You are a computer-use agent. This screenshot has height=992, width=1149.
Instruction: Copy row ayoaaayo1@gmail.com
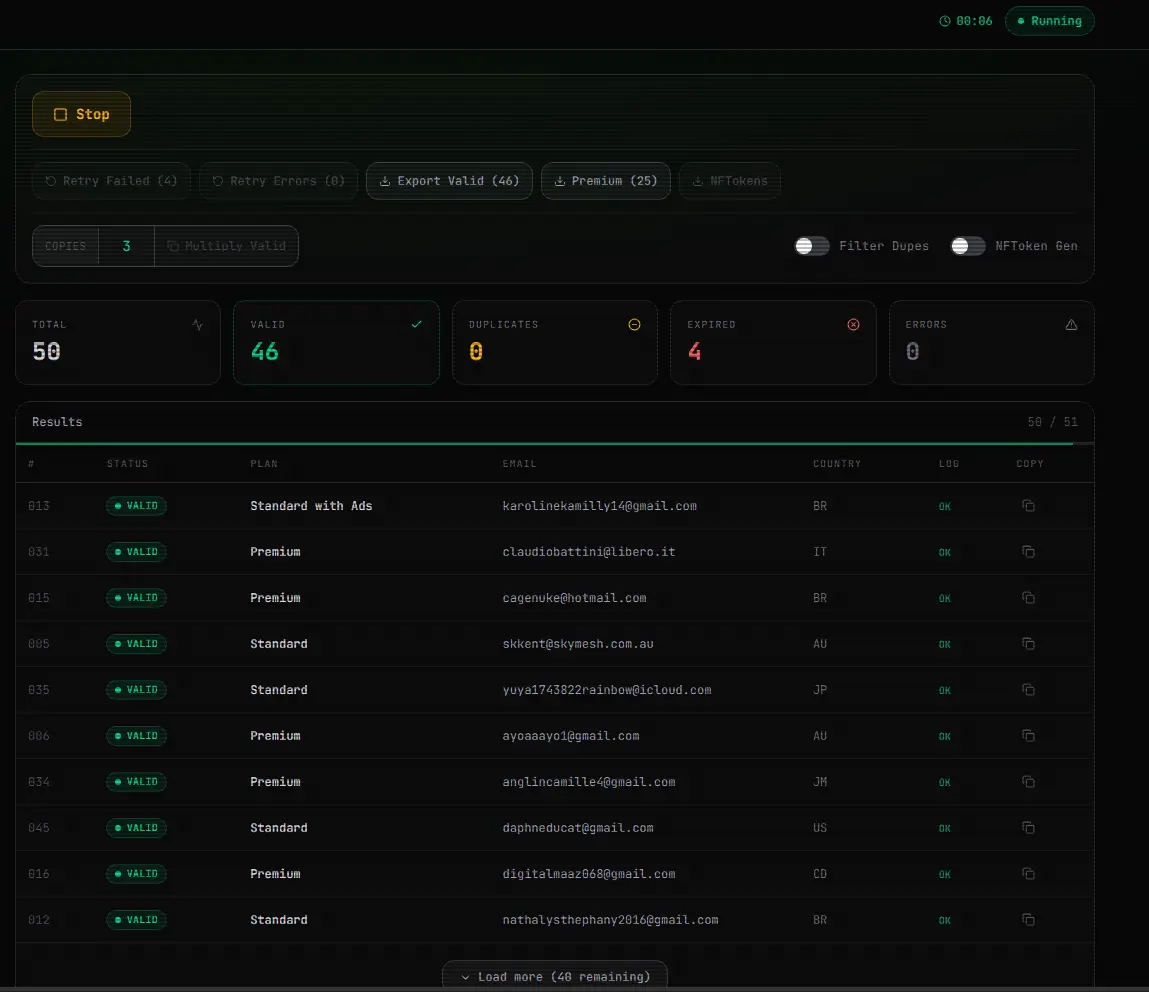coord(1028,736)
